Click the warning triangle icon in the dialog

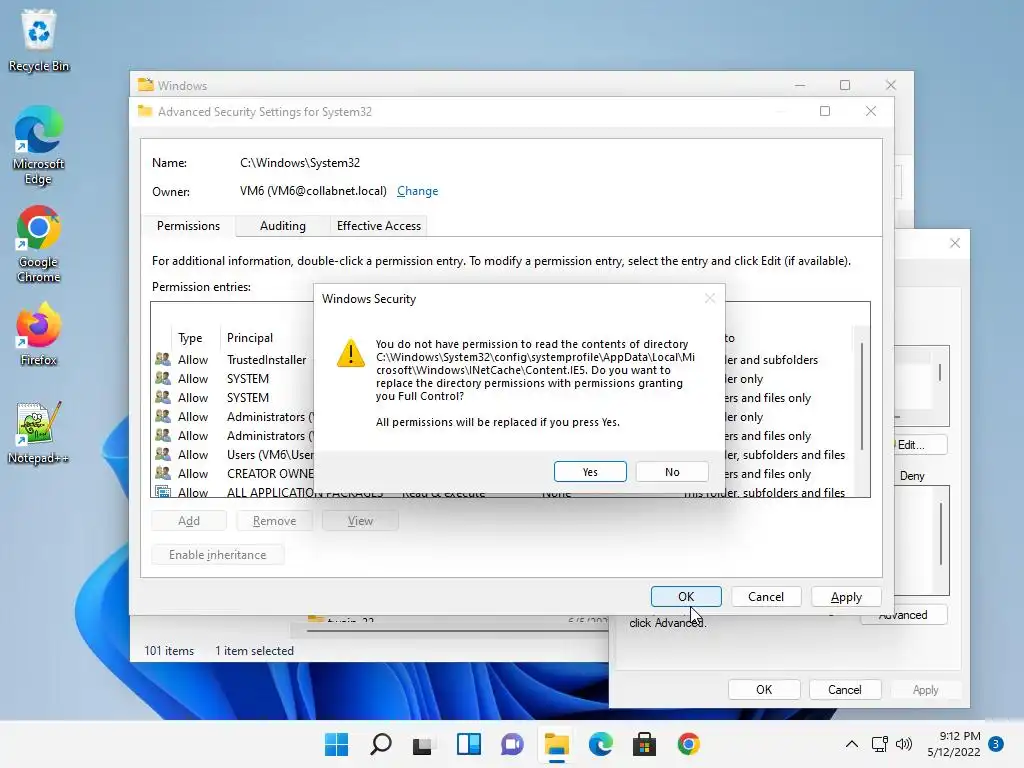pos(351,353)
